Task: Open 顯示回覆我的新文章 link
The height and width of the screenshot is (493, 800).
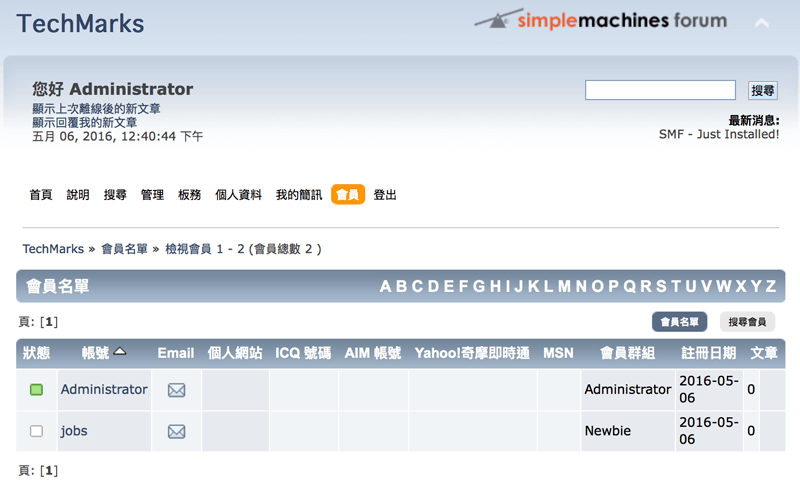Action: [85, 122]
